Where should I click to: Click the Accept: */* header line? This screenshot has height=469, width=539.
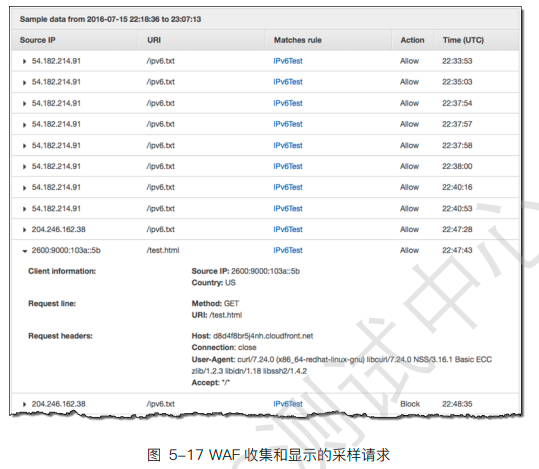210,383
